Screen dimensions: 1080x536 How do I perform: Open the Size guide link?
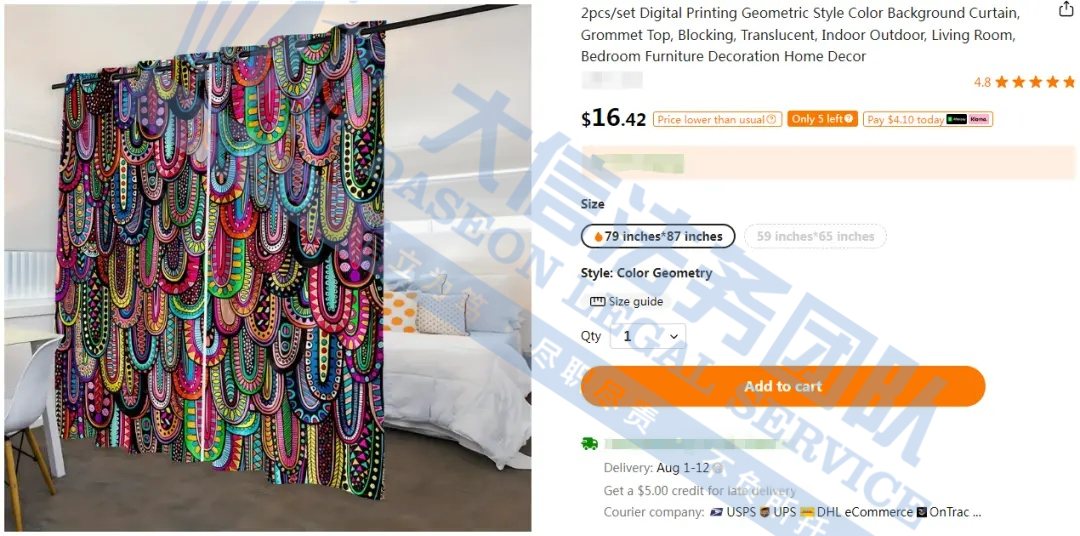[635, 302]
